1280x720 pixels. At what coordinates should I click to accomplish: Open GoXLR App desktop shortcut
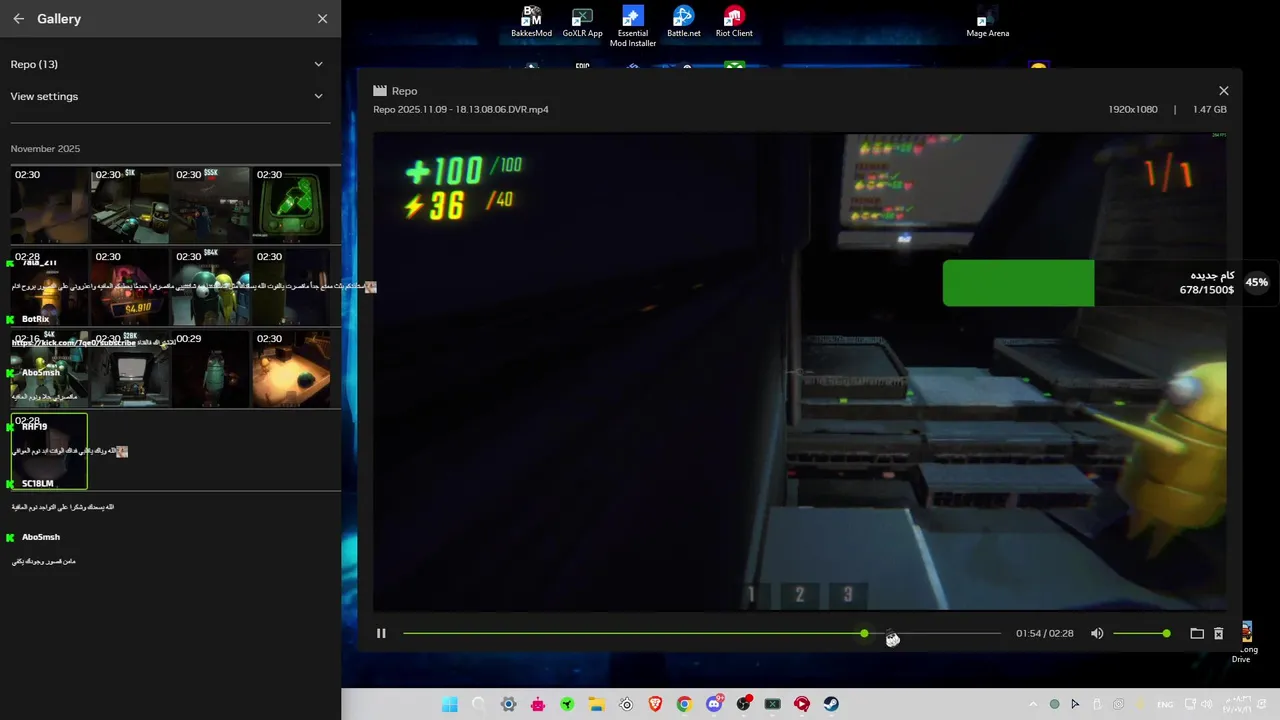pos(582,22)
